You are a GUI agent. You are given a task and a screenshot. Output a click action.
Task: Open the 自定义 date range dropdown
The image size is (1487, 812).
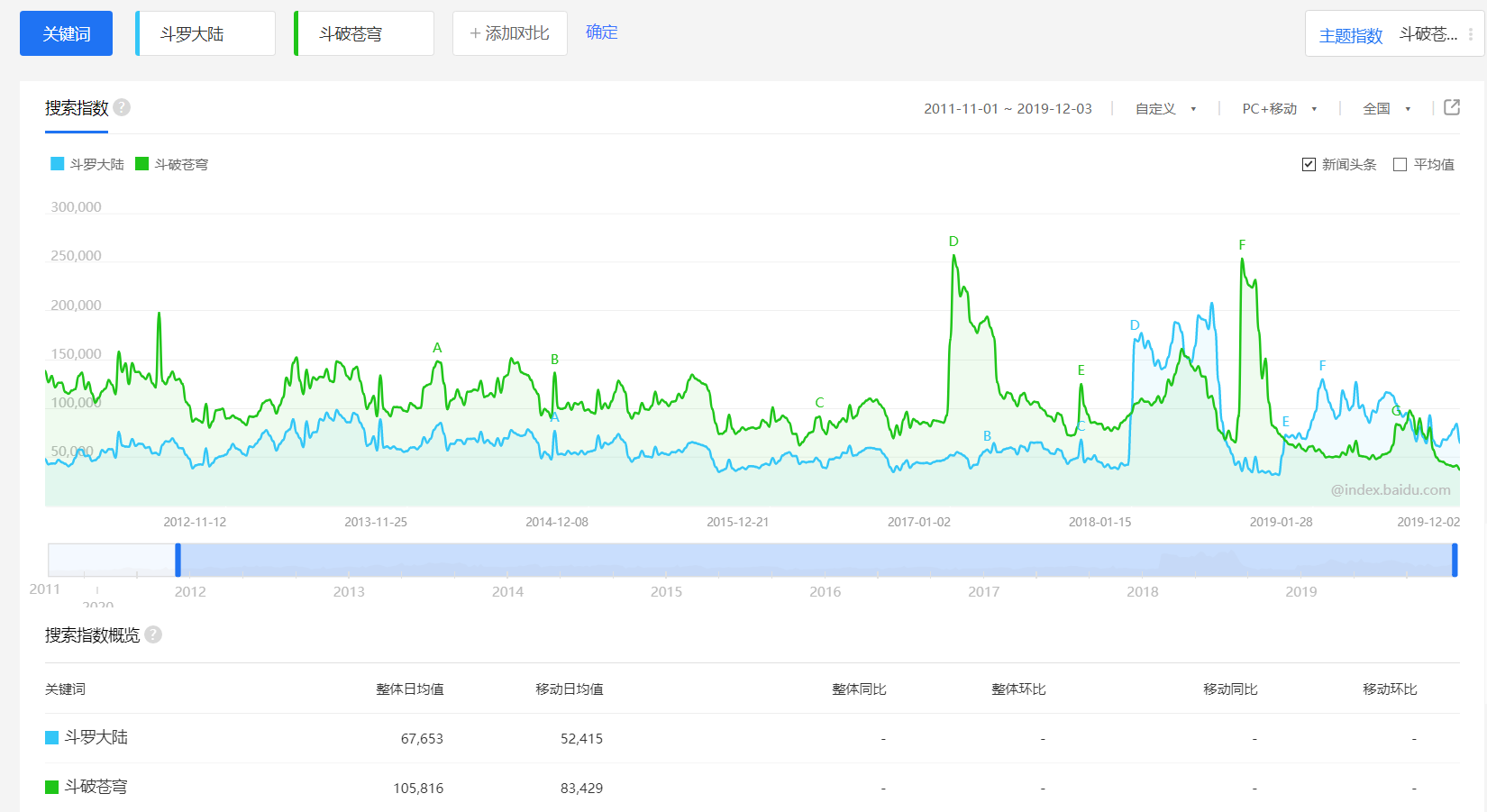click(1164, 109)
